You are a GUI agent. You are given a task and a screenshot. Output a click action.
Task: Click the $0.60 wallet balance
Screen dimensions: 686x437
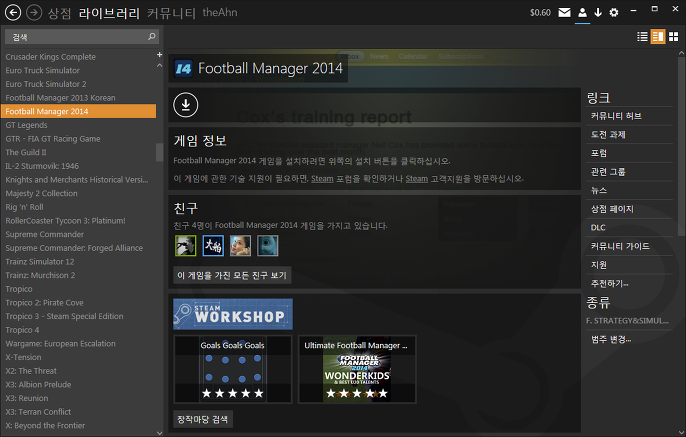pyautogui.click(x=540, y=13)
